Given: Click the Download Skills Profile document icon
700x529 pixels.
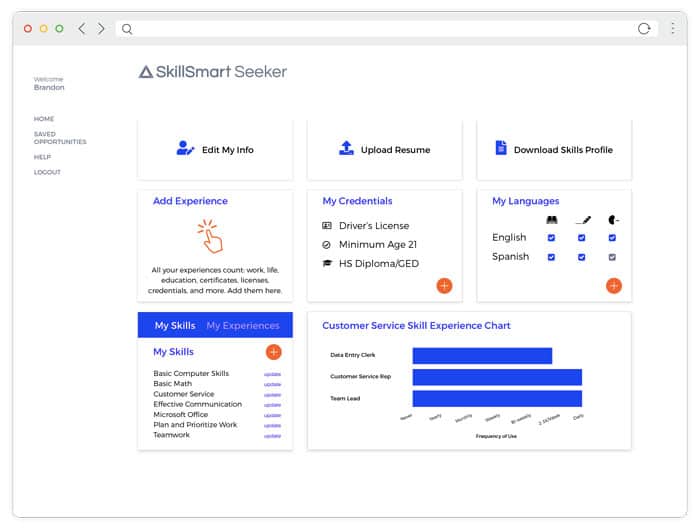Looking at the screenshot, I should [x=501, y=148].
